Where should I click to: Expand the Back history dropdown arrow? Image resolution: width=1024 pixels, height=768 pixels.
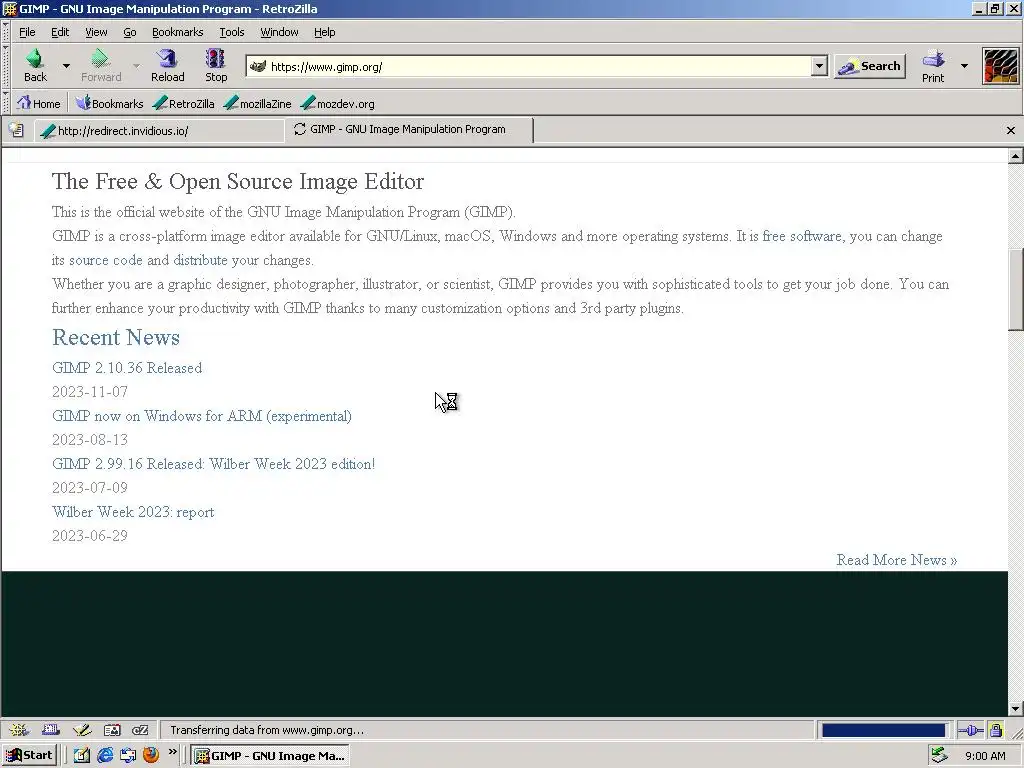pos(66,66)
